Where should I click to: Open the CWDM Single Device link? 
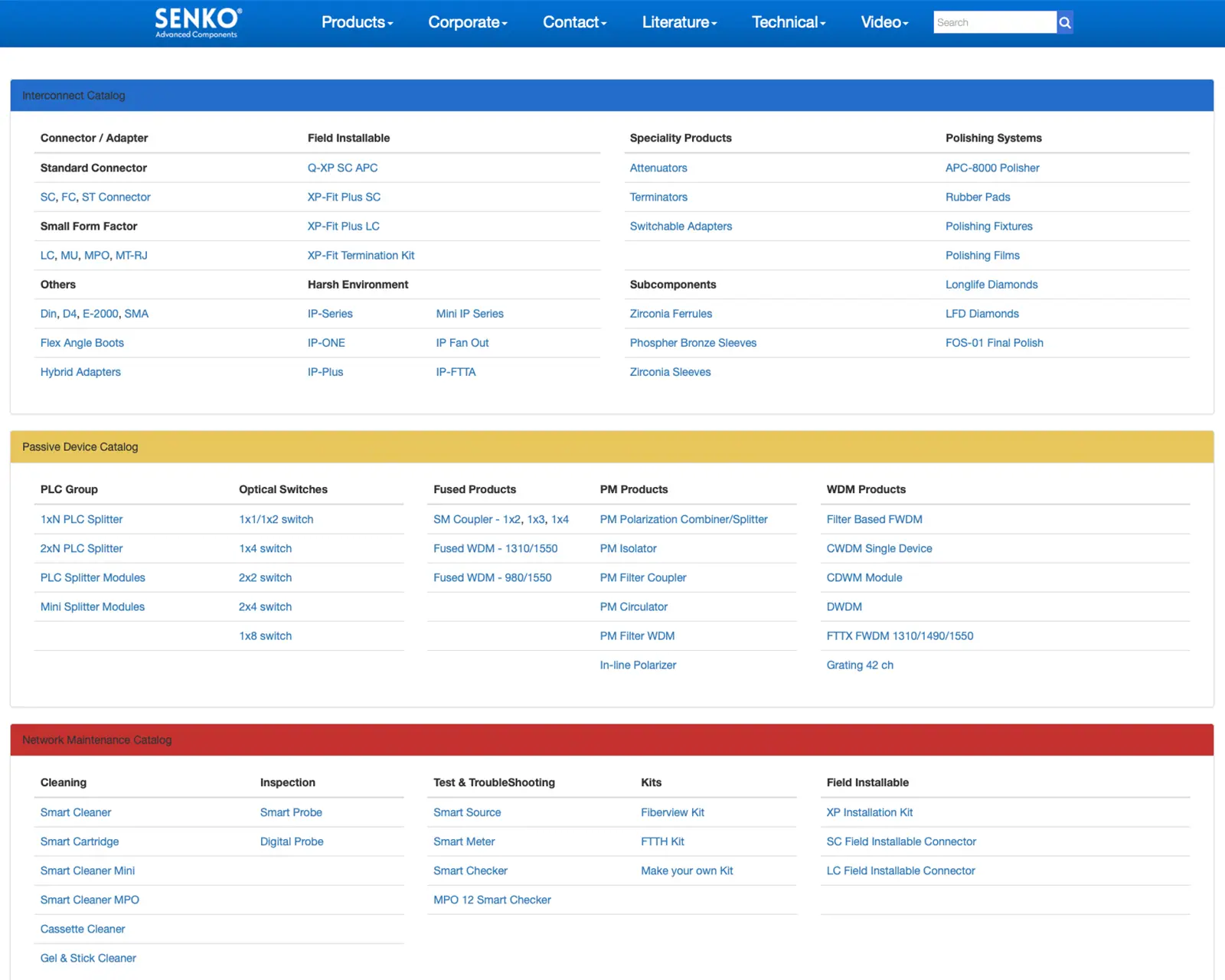click(x=879, y=548)
